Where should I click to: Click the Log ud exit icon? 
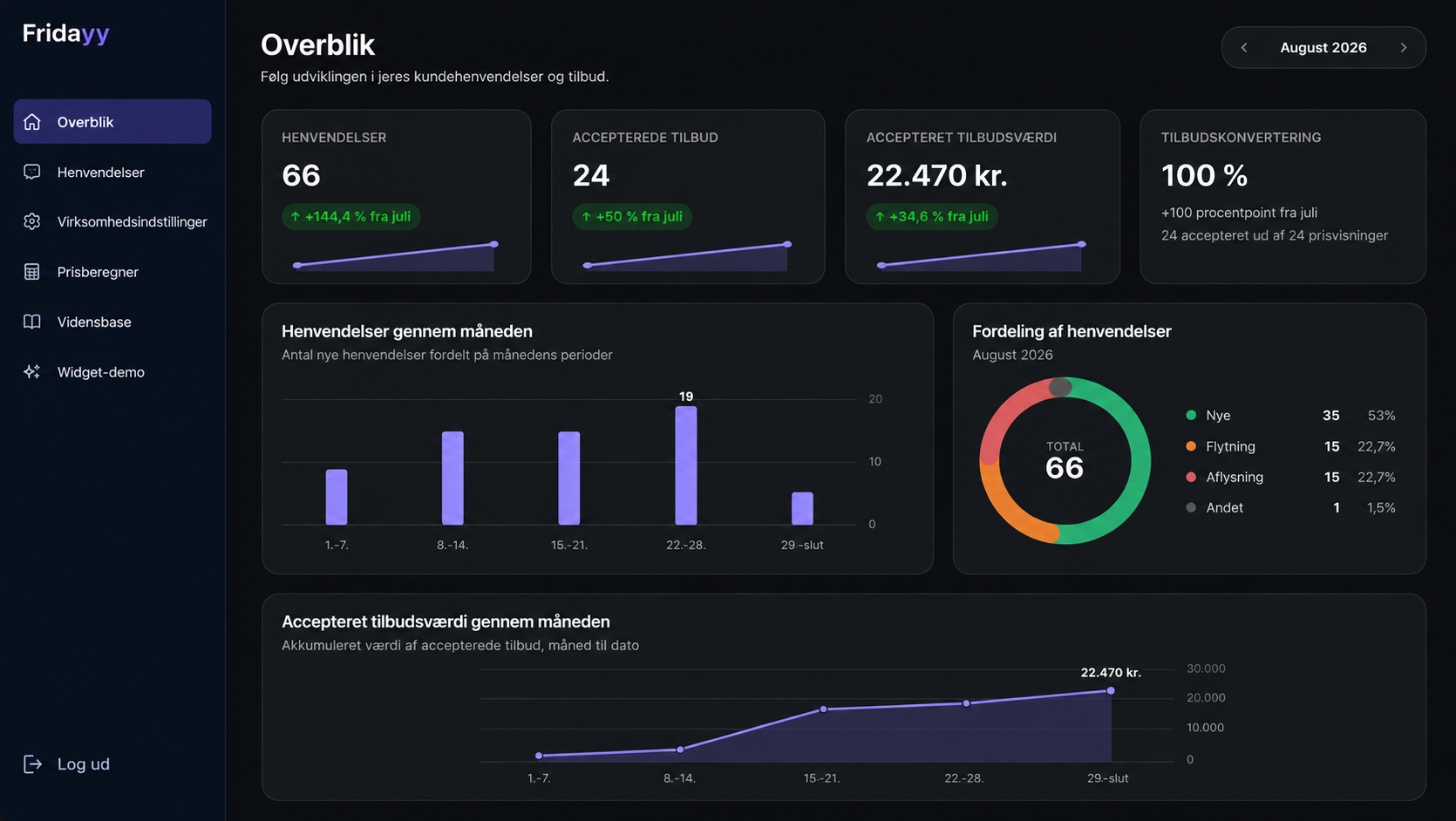coord(32,764)
